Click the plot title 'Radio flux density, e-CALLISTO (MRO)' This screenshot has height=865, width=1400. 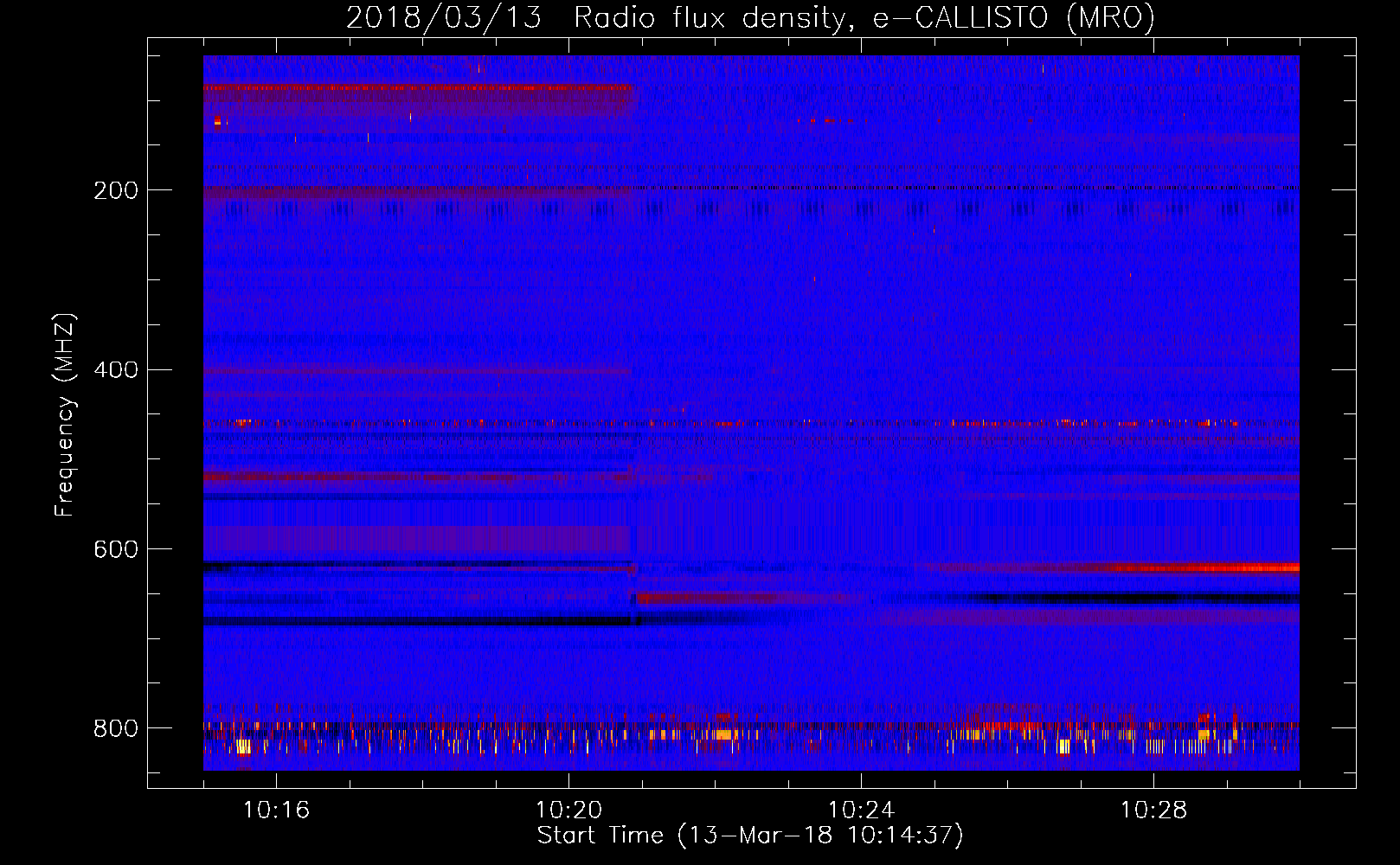pos(864,18)
